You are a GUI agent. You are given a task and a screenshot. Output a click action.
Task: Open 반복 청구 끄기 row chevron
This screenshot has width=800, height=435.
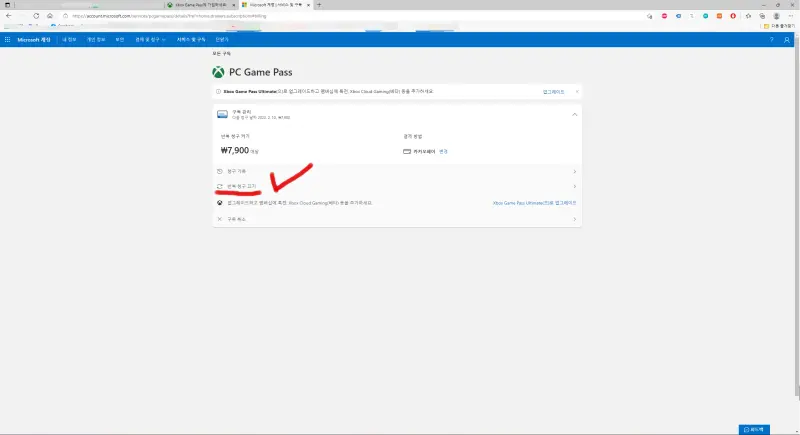pos(574,187)
